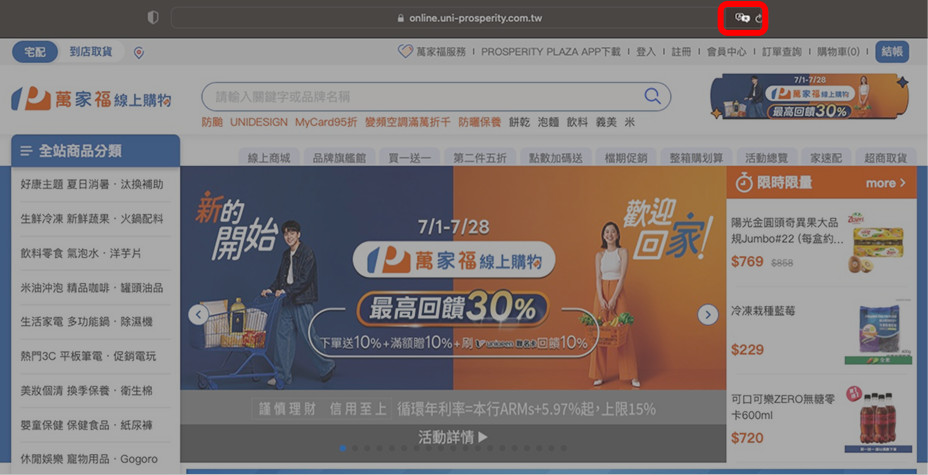Viewport: 928px width, 475px height.
Task: Click the 結帳 checkout button
Action: pyautogui.click(x=892, y=51)
